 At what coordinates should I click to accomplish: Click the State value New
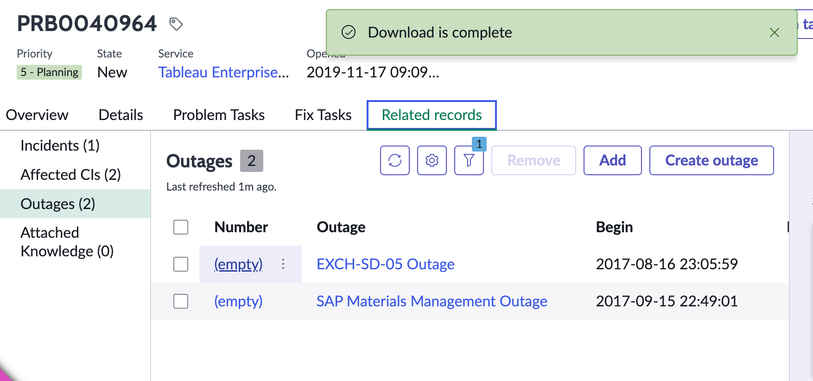coord(112,72)
